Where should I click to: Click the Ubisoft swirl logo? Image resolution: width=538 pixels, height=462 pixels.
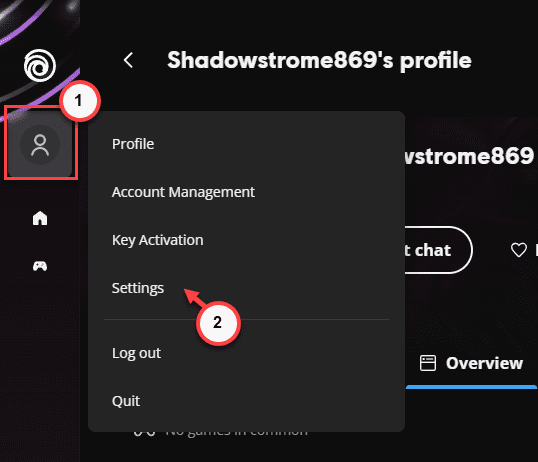[x=40, y=65]
